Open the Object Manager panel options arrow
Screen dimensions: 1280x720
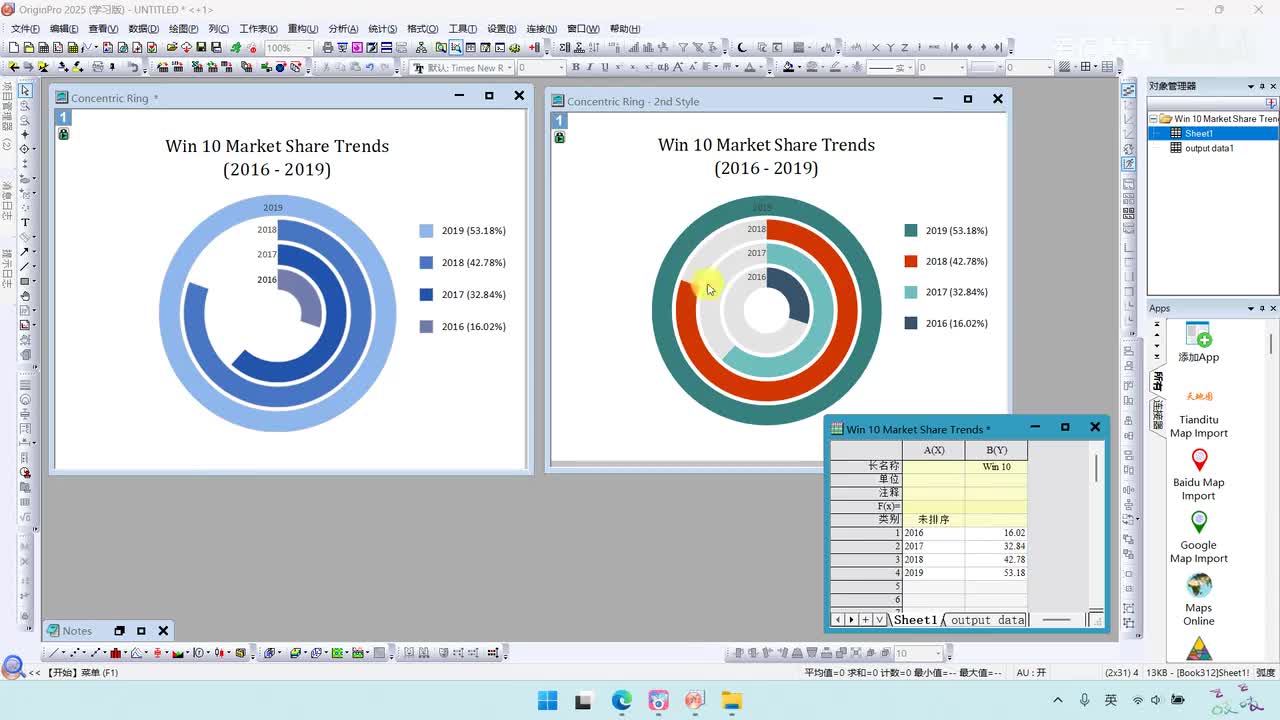1250,86
